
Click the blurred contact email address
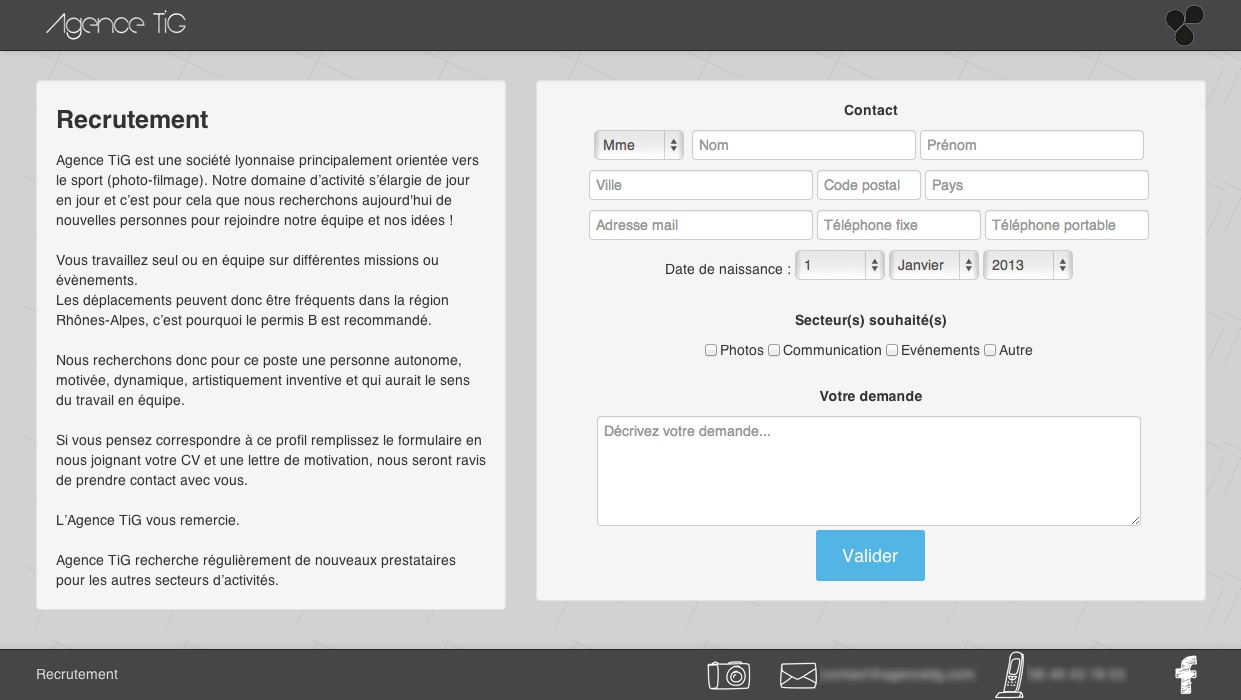click(x=897, y=675)
